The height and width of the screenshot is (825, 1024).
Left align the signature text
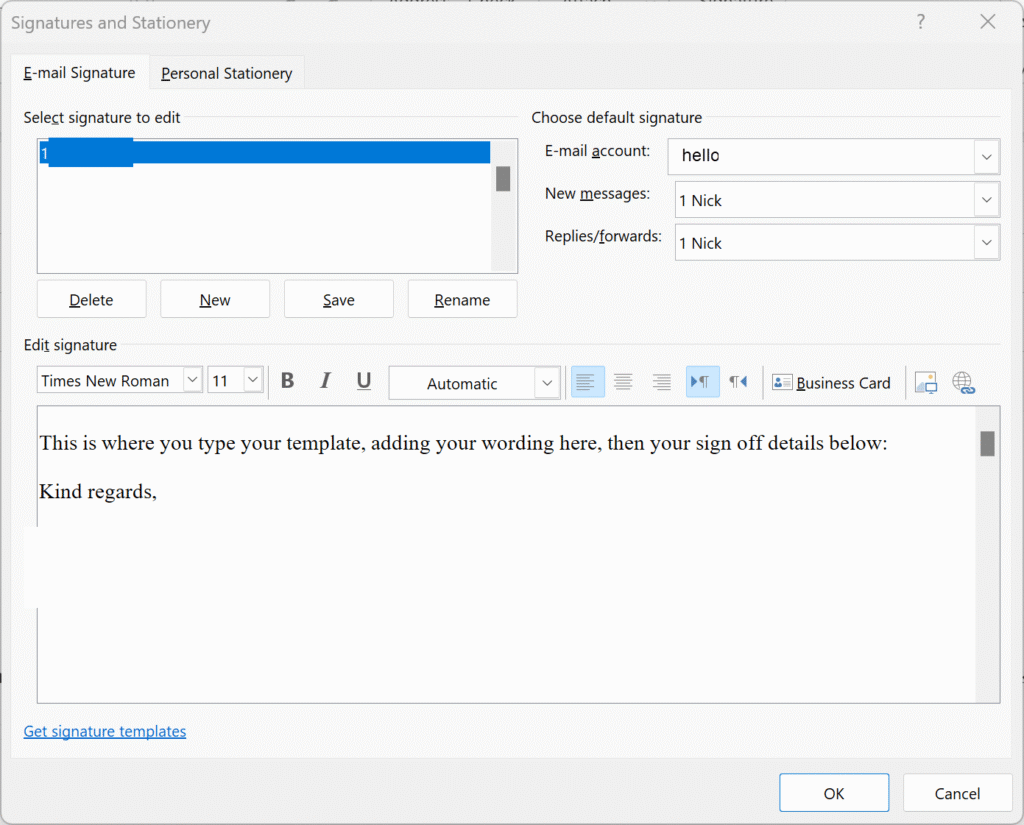click(587, 381)
